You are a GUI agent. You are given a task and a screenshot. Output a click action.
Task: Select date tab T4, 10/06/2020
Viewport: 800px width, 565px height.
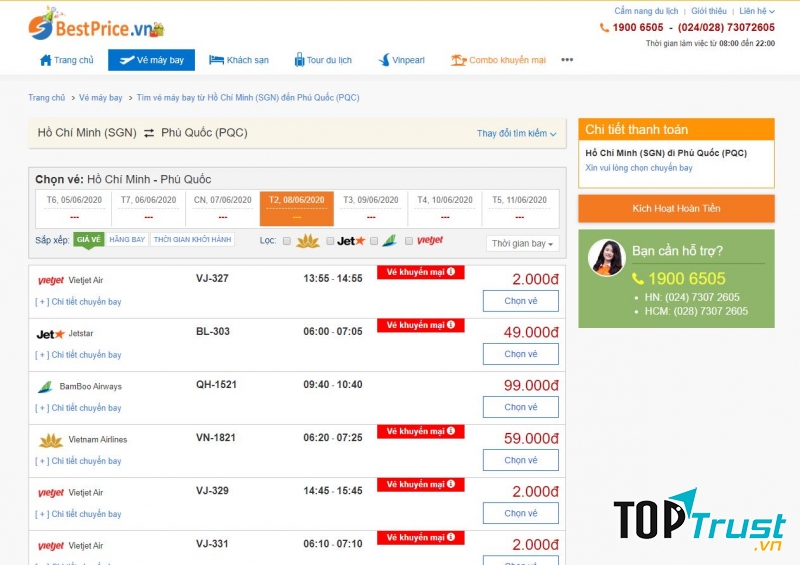click(x=445, y=208)
